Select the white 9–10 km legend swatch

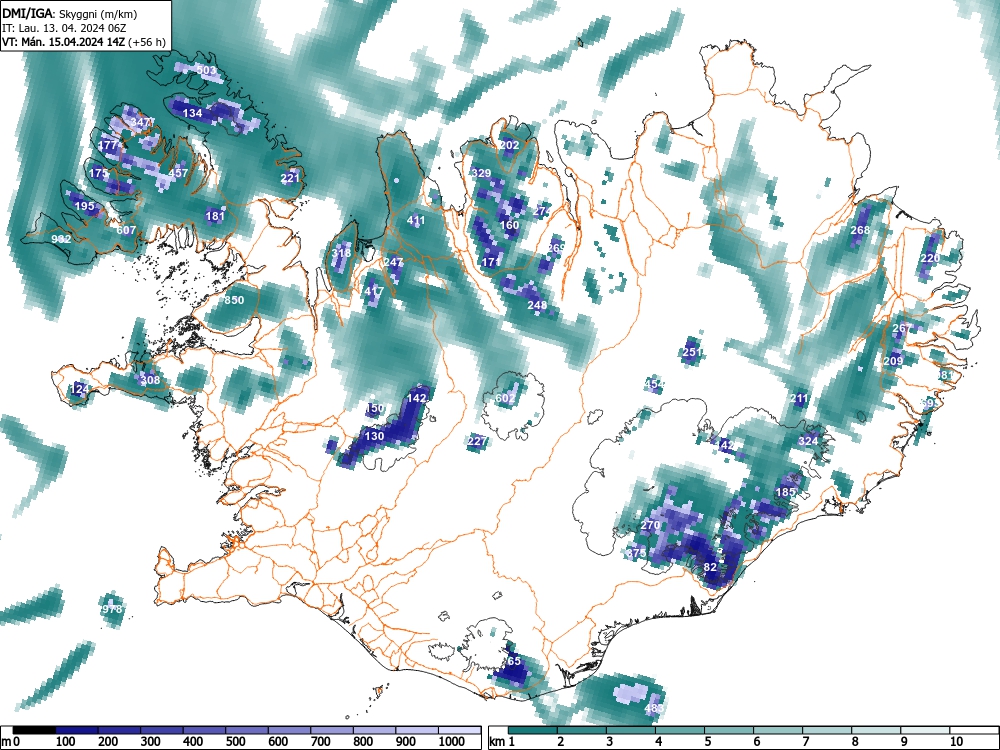click(x=925, y=730)
